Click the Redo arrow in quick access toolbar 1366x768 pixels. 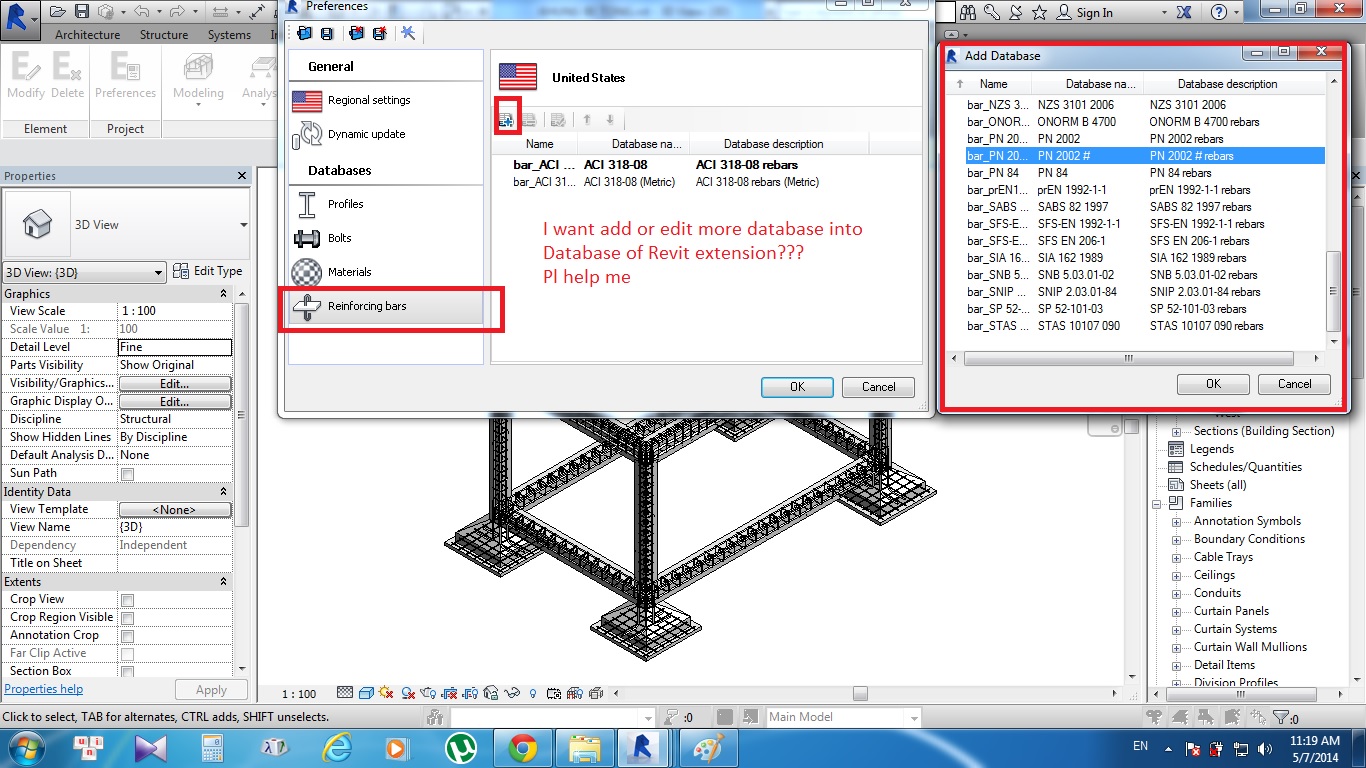coord(178,12)
